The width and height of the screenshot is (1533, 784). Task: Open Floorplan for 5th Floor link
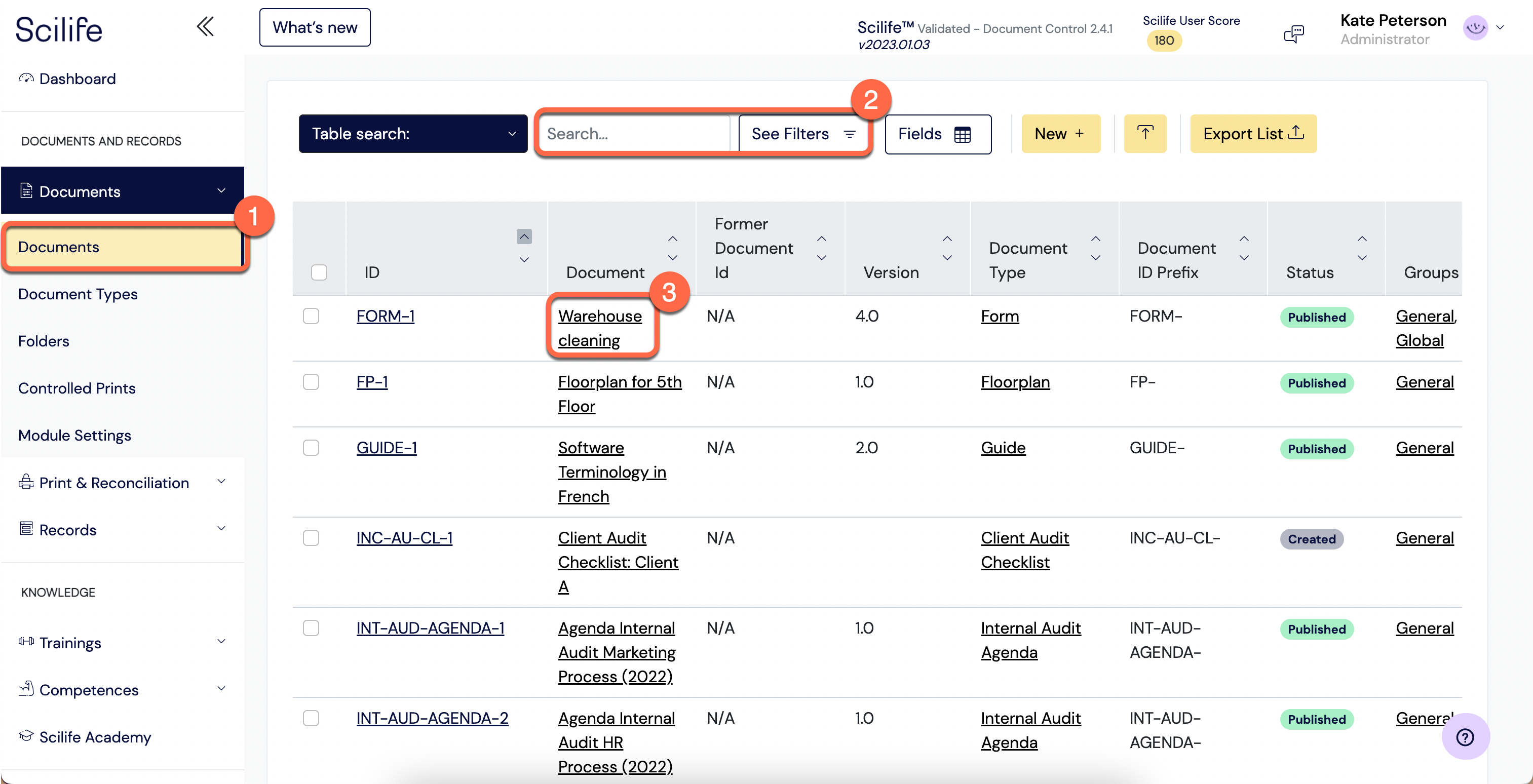coord(620,394)
